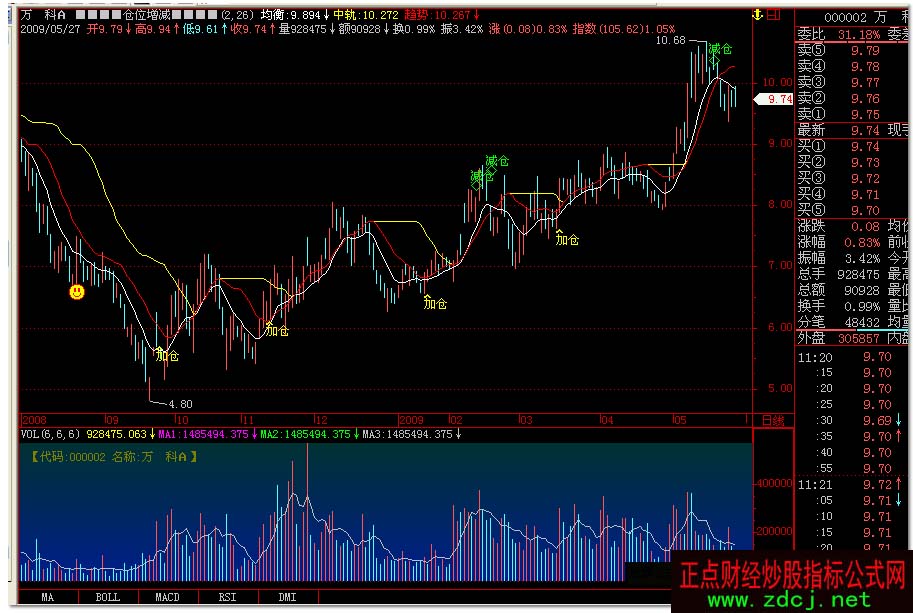Viewport: 913px width, 613px height.
Task: Click the 2009 marker on the time axis
Action: (411, 420)
